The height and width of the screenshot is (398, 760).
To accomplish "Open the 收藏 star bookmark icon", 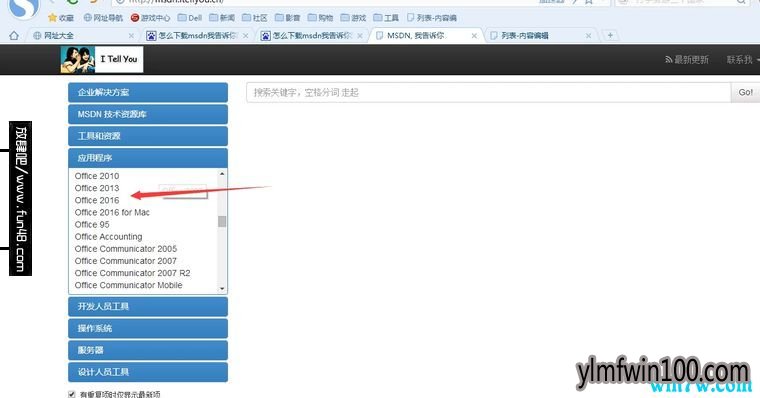I will (x=52, y=18).
